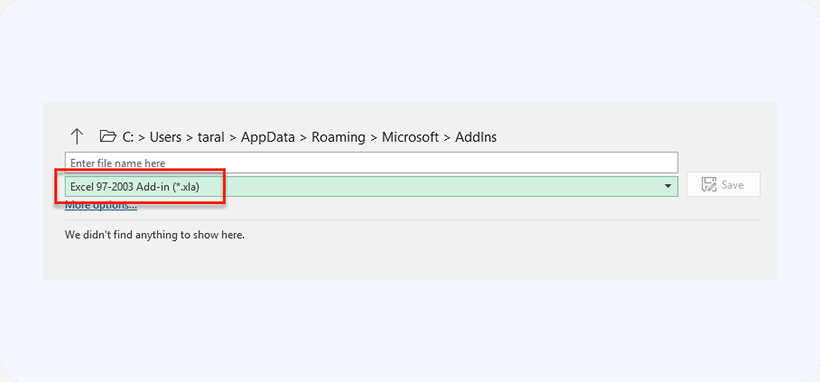
Task: Focus the Enter file name here field
Action: point(371,163)
